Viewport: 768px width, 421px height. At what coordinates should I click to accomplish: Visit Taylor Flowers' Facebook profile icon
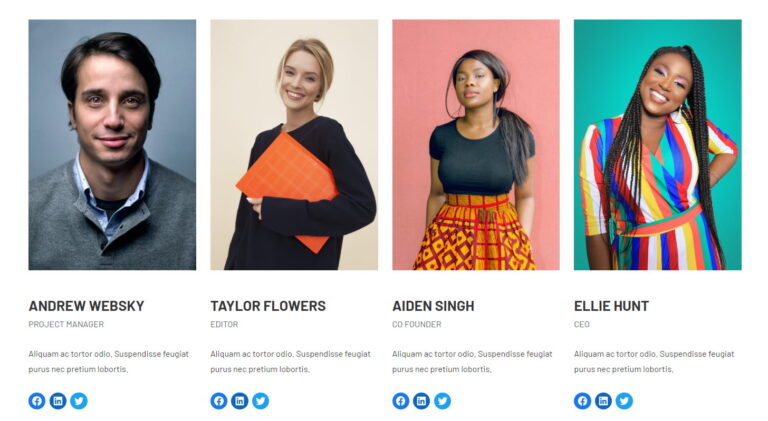tap(219, 401)
